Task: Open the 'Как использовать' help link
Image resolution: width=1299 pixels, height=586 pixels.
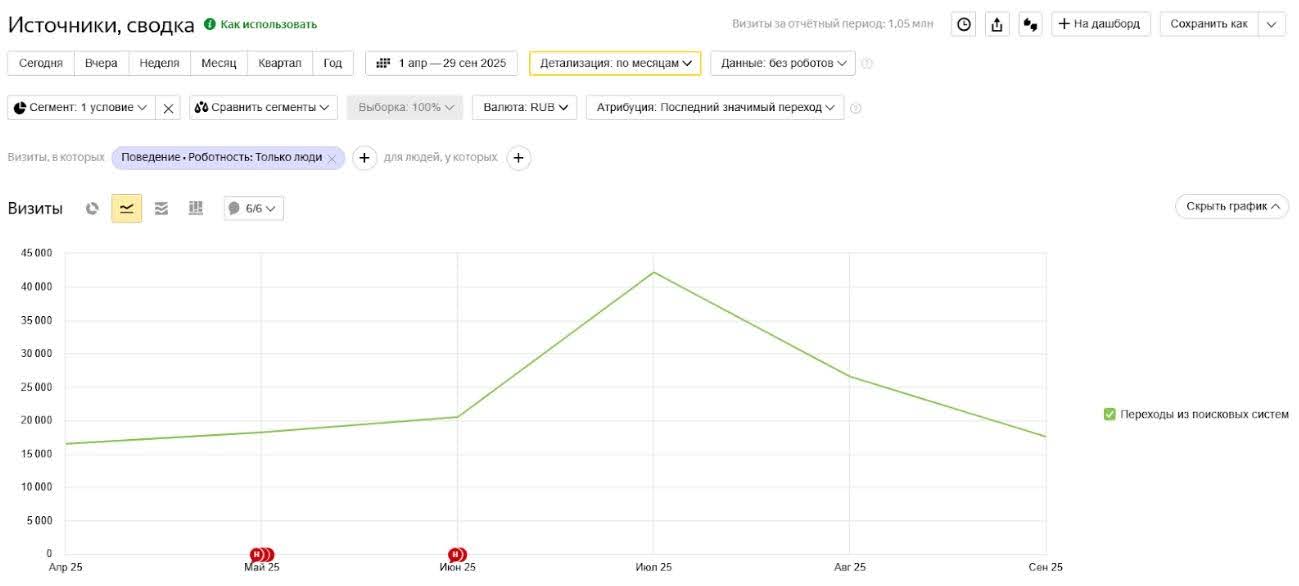Action: click(268, 24)
